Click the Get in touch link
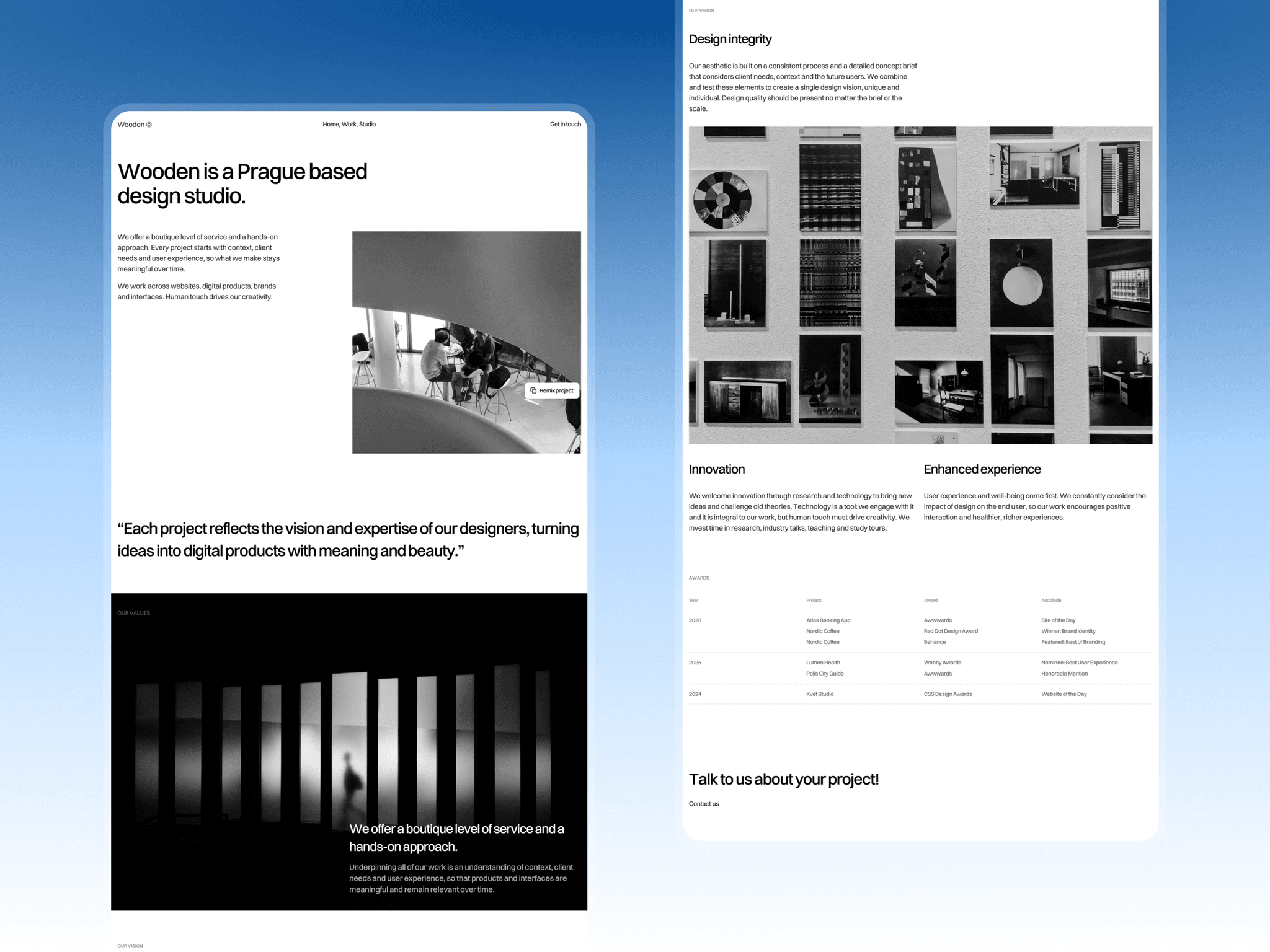1270x952 pixels. pos(566,125)
